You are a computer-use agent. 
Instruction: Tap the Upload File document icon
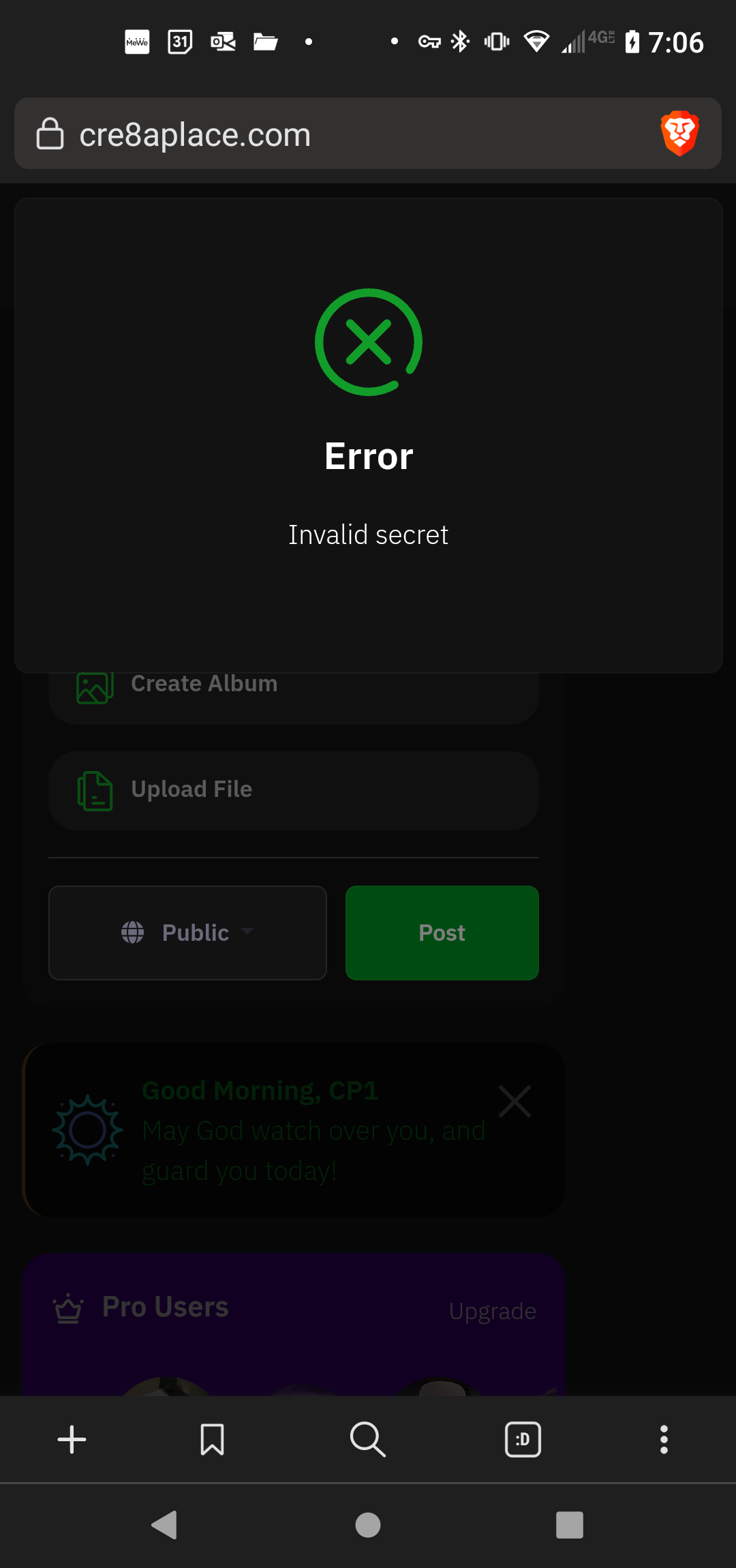coord(95,791)
